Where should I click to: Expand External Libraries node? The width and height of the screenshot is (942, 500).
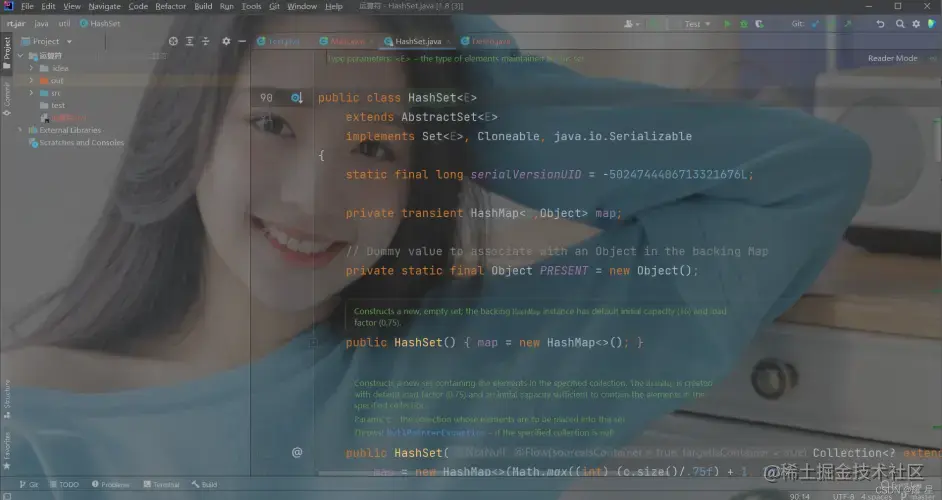pyautogui.click(x=20, y=130)
